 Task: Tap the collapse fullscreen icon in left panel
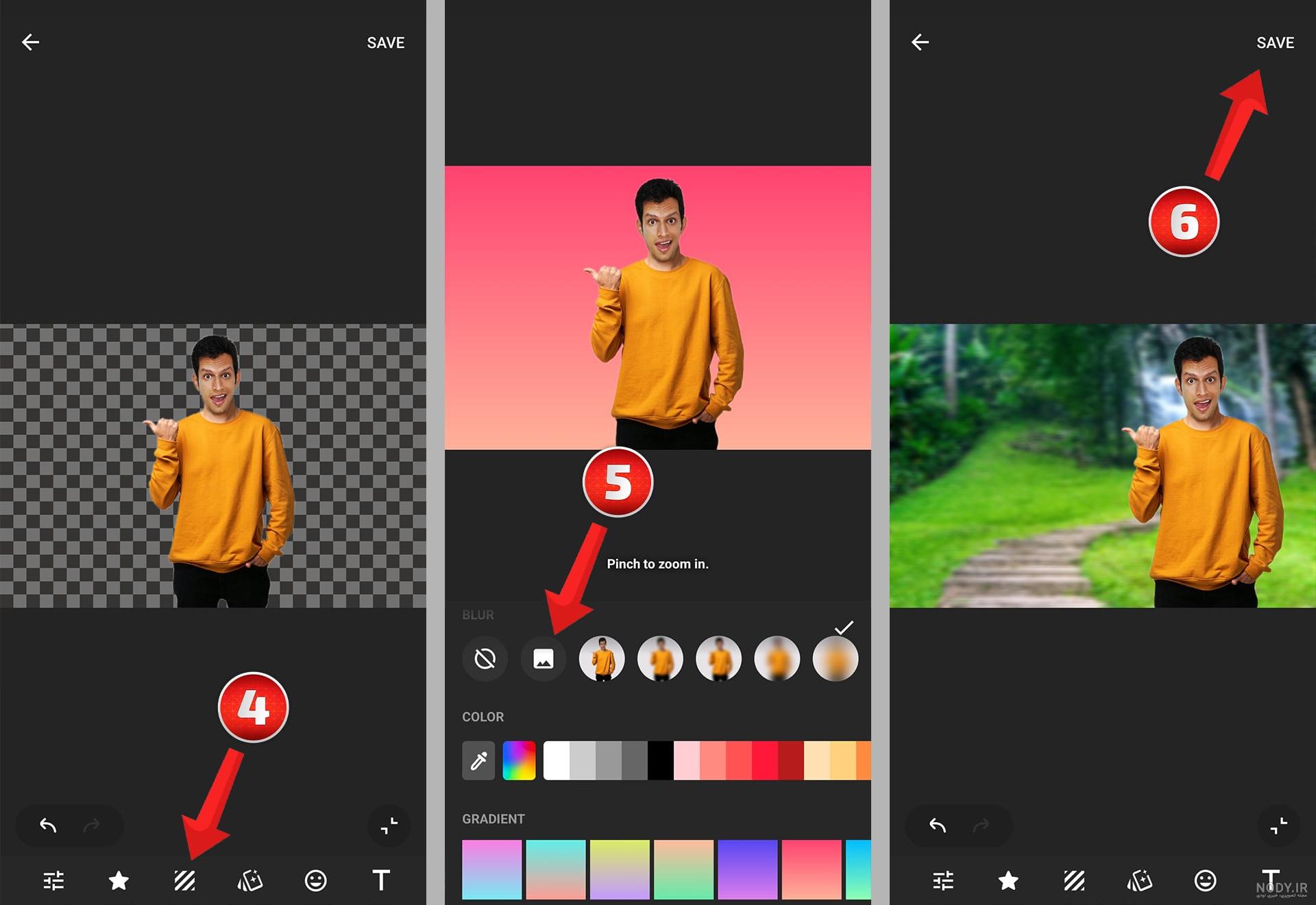pos(389,826)
